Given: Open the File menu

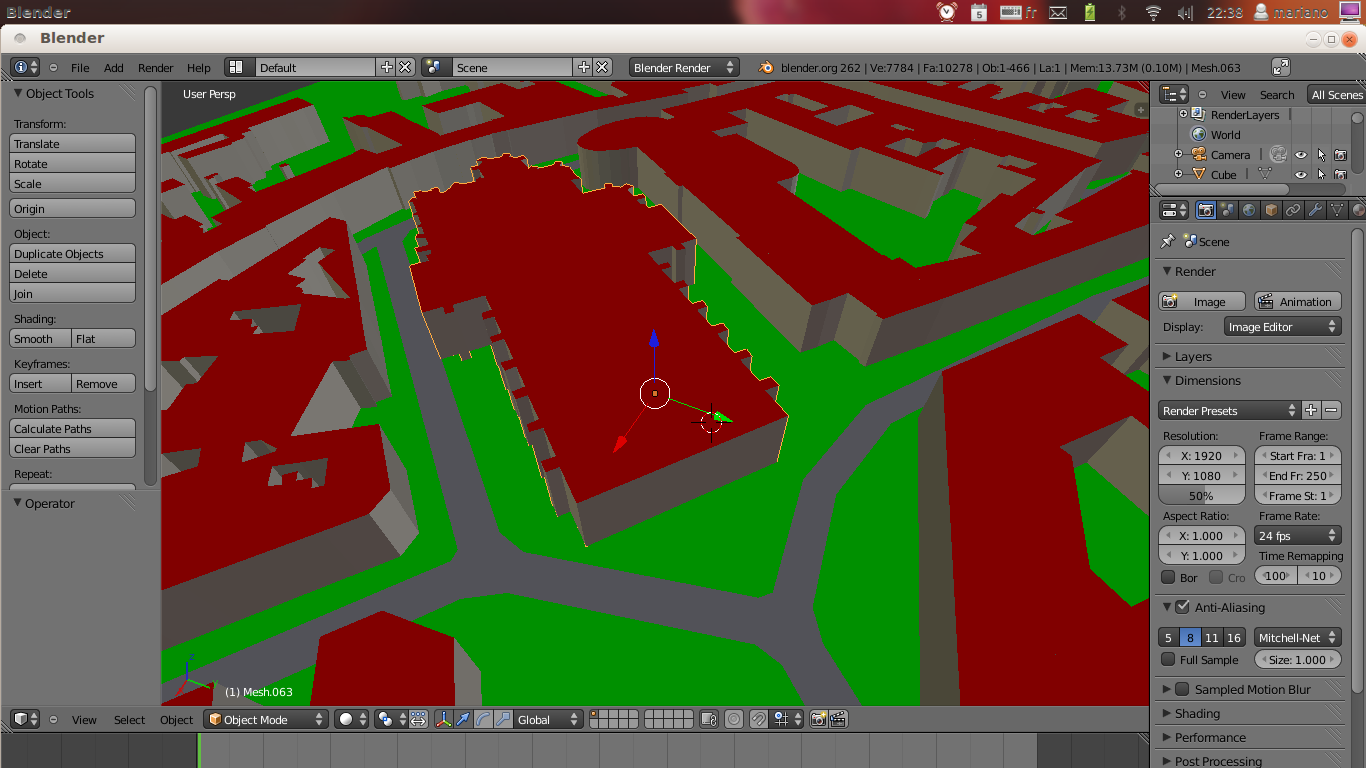Looking at the screenshot, I should 80,68.
